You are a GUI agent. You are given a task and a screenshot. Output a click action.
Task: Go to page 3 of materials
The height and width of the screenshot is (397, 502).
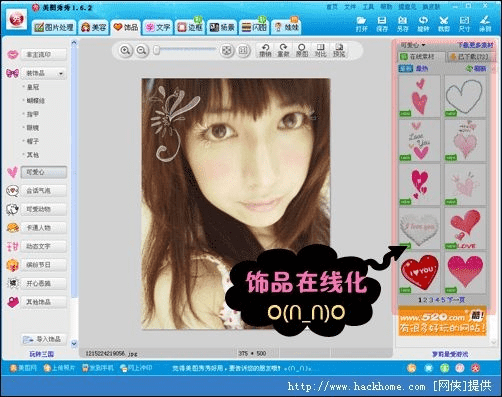point(431,300)
